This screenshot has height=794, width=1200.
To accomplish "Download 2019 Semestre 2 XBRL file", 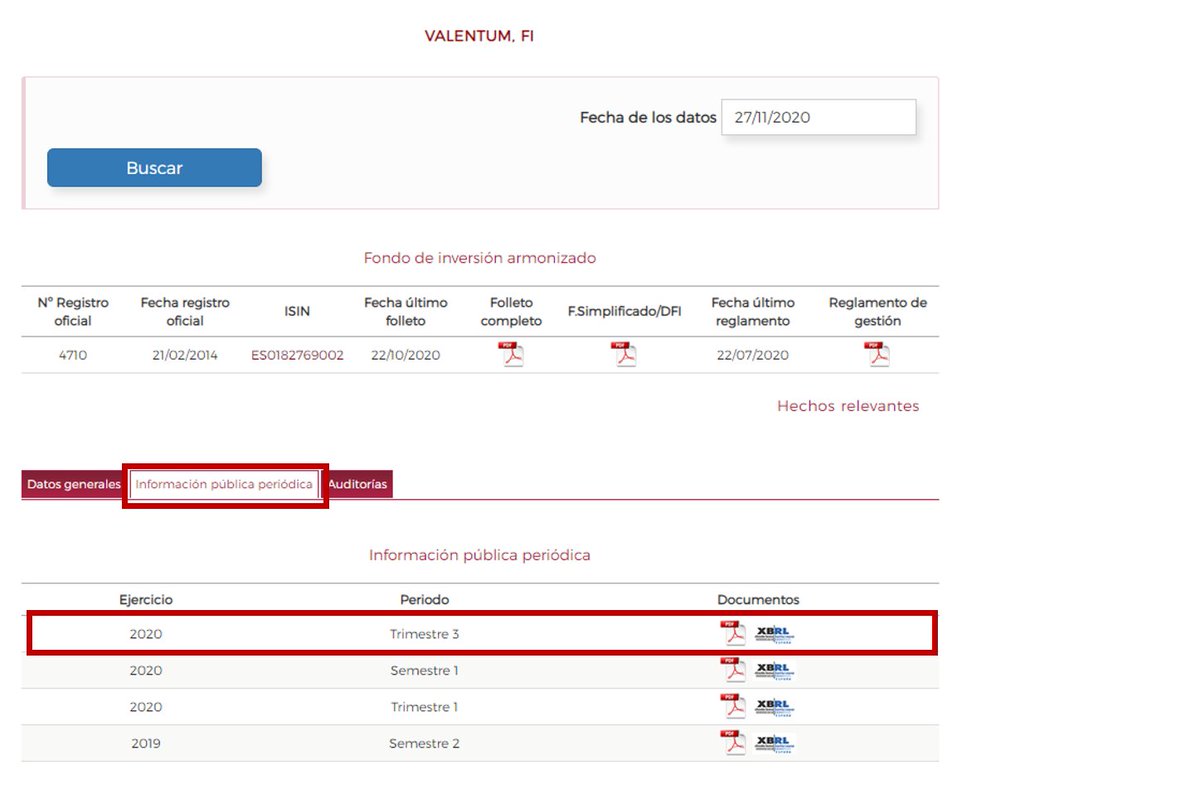I will tap(775, 744).
